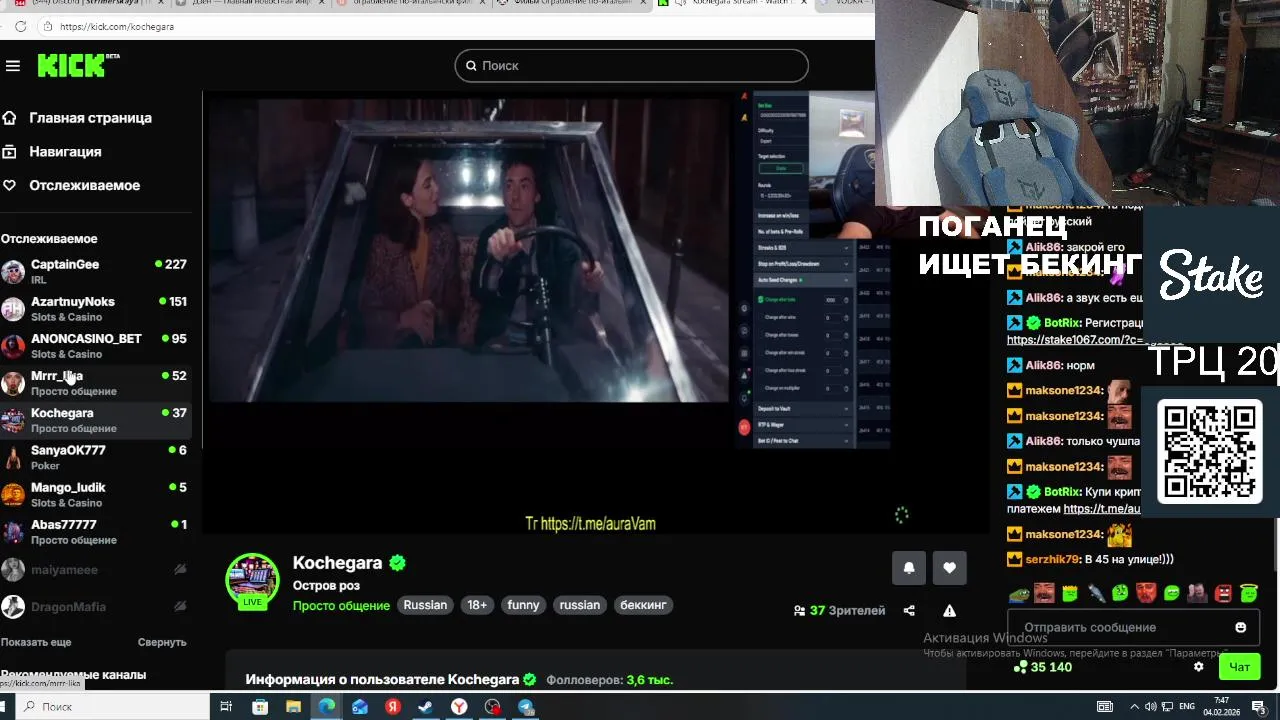Open Просто общение category link under Kochegara

coord(341,605)
